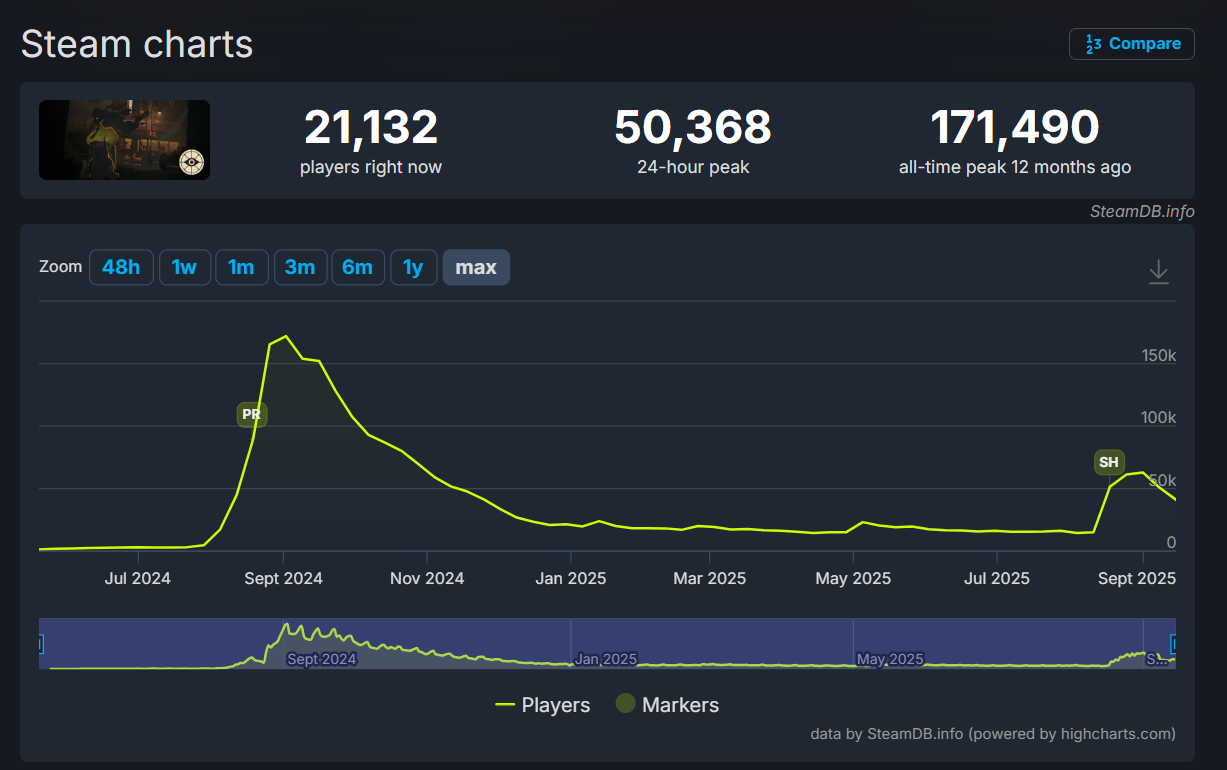
Task: Click the Jul 2024 x-axis label
Action: [137, 578]
